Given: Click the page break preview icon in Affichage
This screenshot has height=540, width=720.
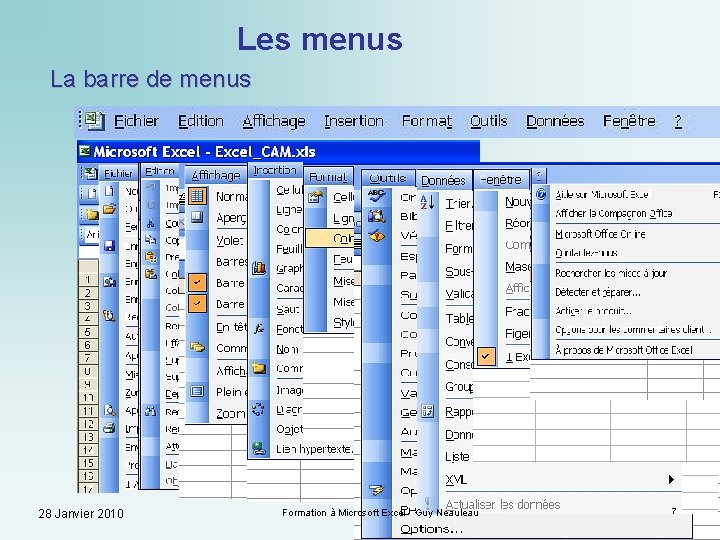Looking at the screenshot, I should click(197, 217).
